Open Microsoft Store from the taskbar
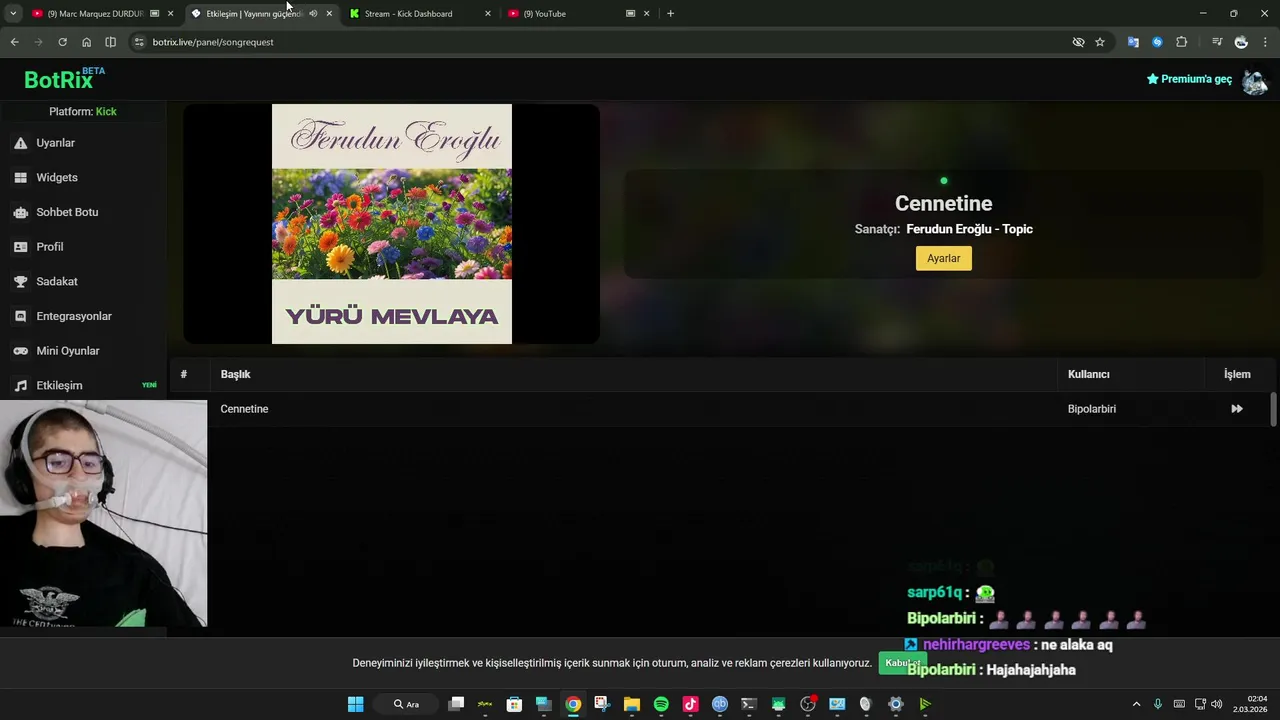1280x720 pixels. coord(514,704)
